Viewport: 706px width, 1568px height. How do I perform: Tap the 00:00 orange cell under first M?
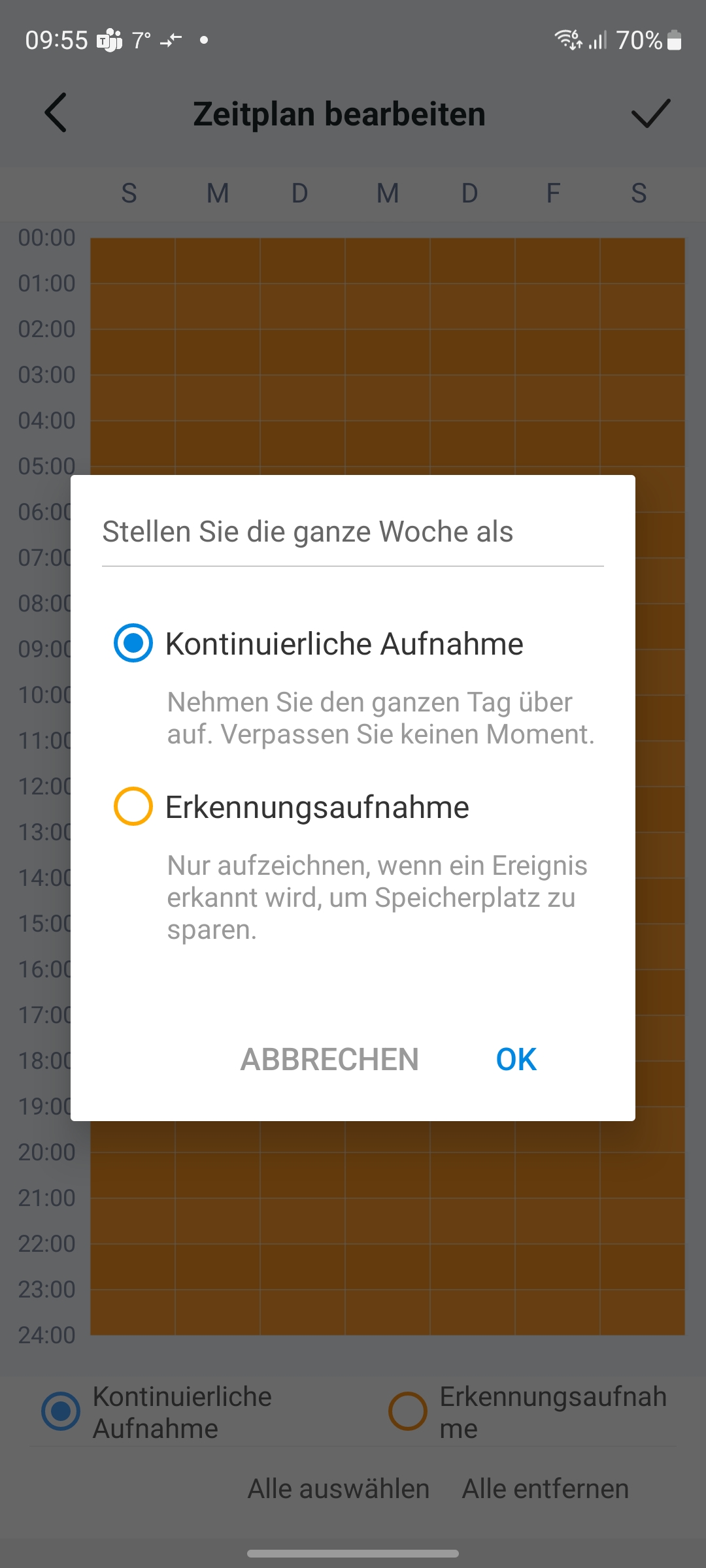coord(218,261)
